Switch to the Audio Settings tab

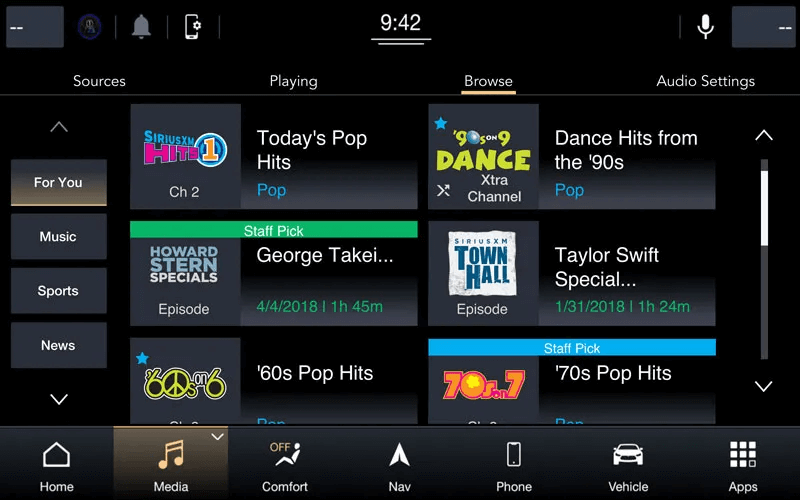coord(705,81)
